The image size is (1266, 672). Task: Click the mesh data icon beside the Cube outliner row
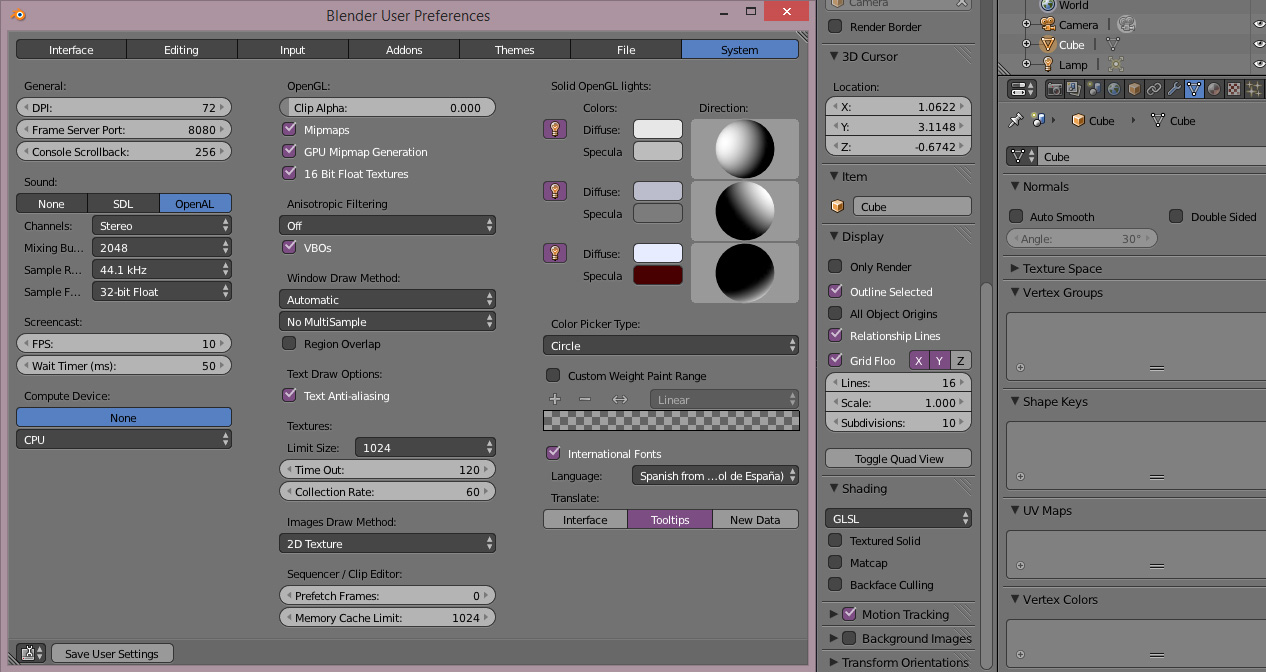[x=1112, y=44]
